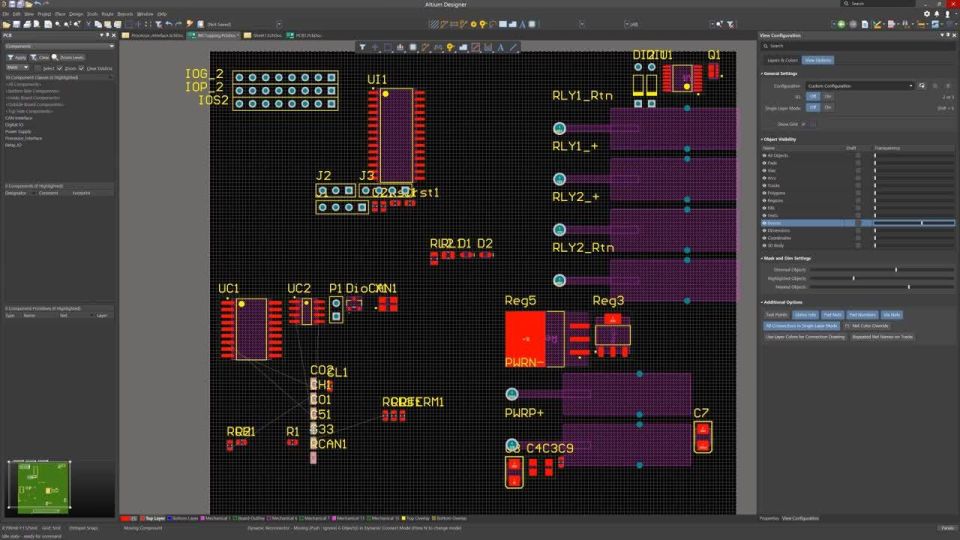Turn Single Layer Mode On
This screenshot has width=960, height=540.
[828, 107]
